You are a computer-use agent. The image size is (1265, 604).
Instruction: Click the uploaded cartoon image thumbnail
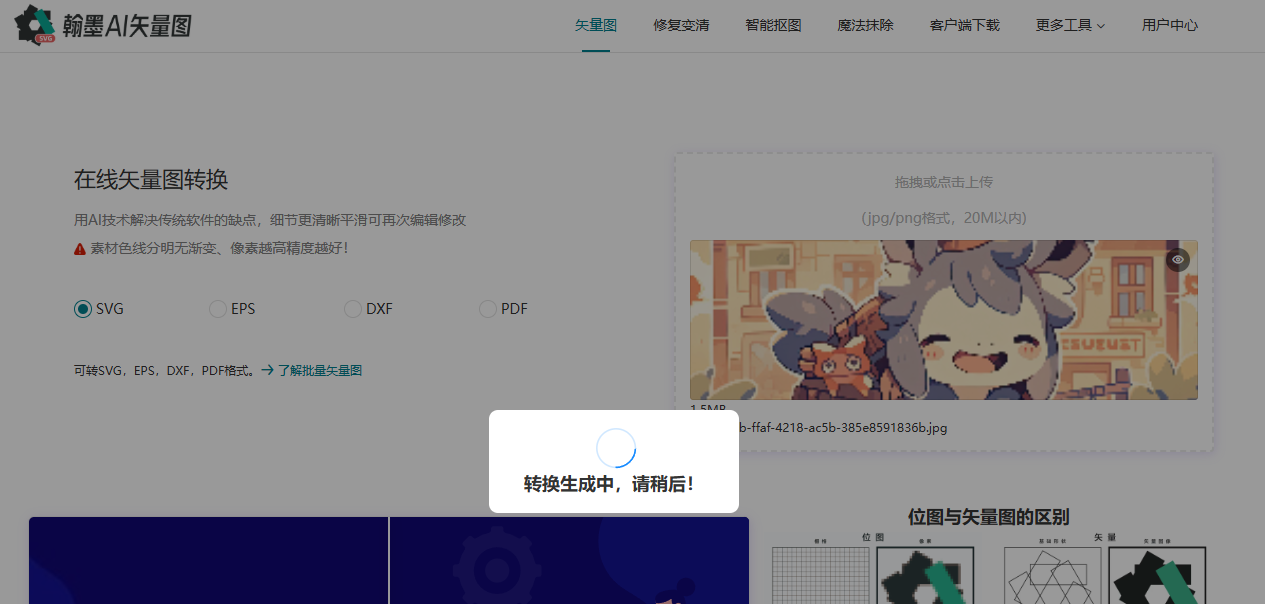click(943, 320)
